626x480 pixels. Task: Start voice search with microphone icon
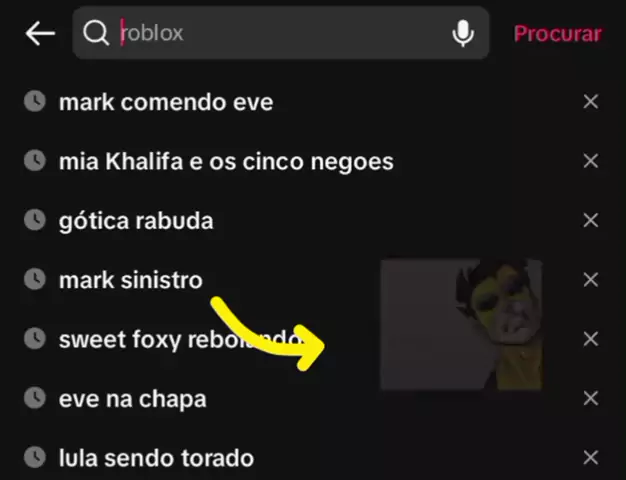[463, 33]
